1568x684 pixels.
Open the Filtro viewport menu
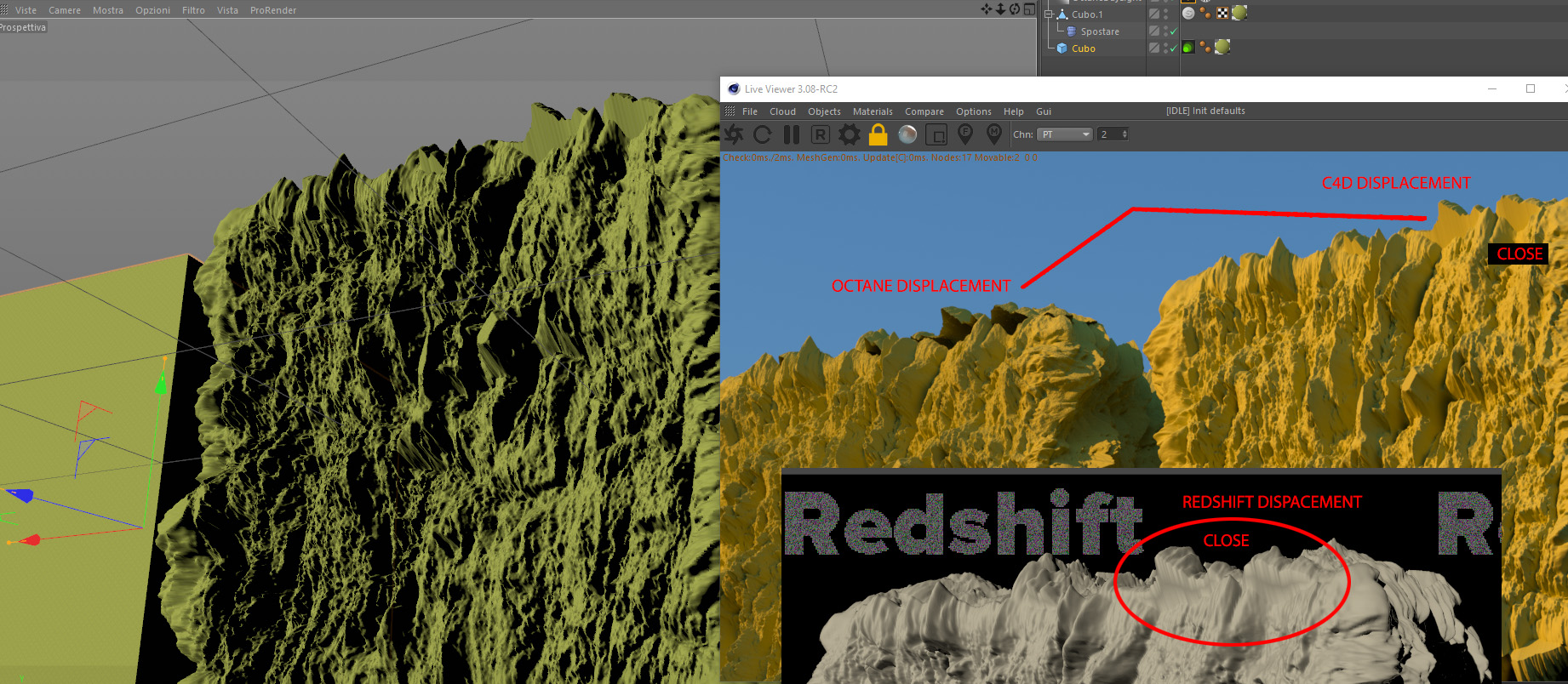193,10
